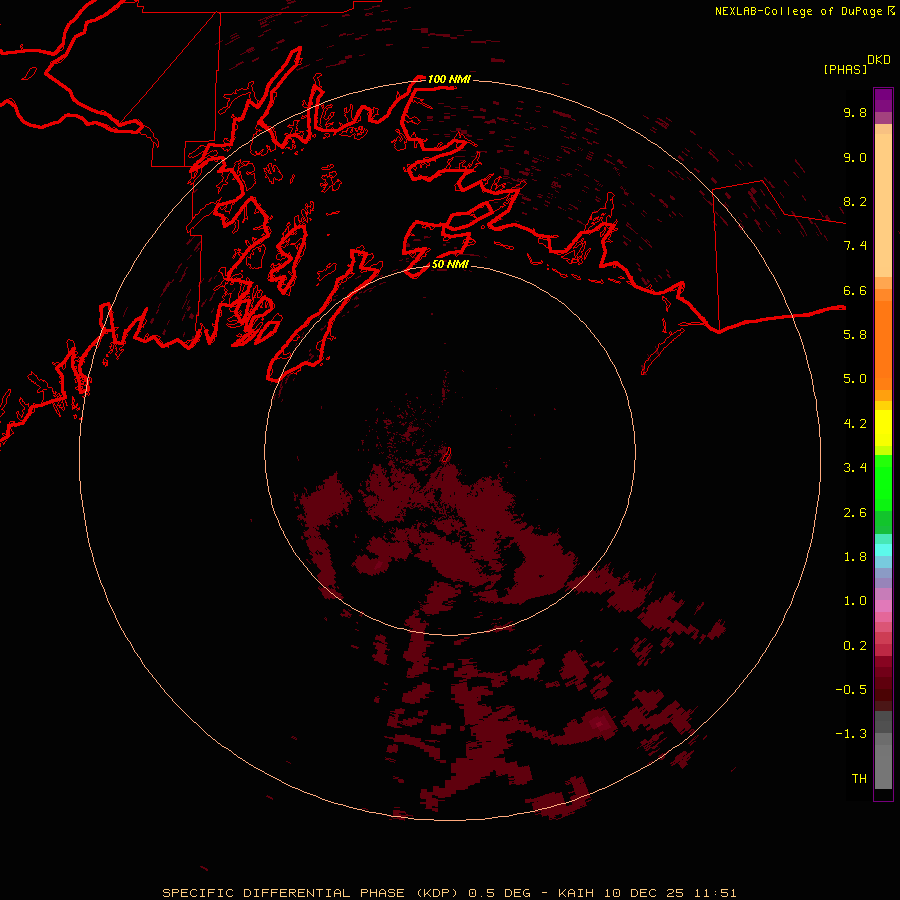Click the 5.8 value on the color scale
The width and height of the screenshot is (900, 900).
coord(855,335)
